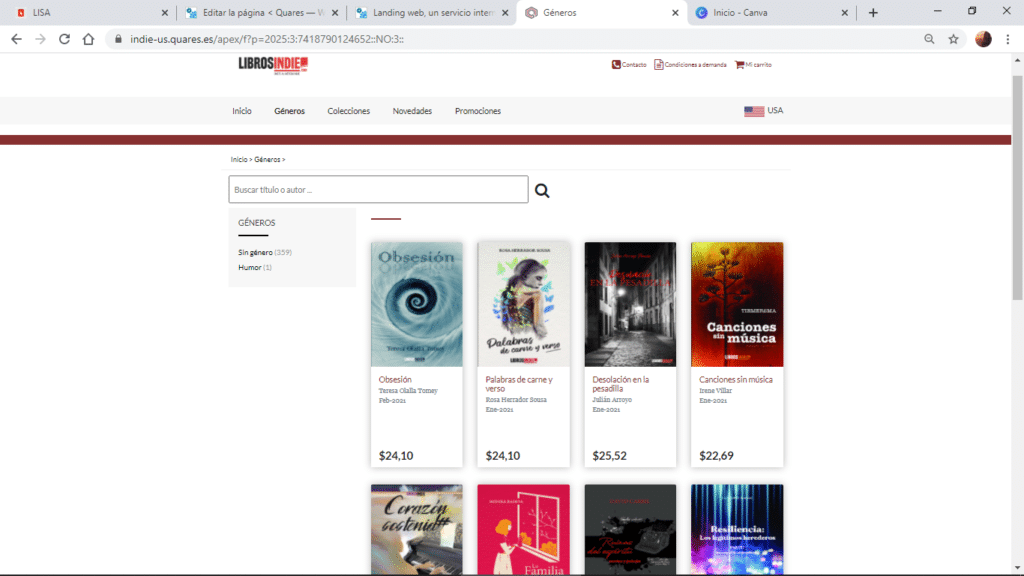Open the Chrome three-dot menu
Viewport: 1024px width, 576px height.
(1008, 39)
